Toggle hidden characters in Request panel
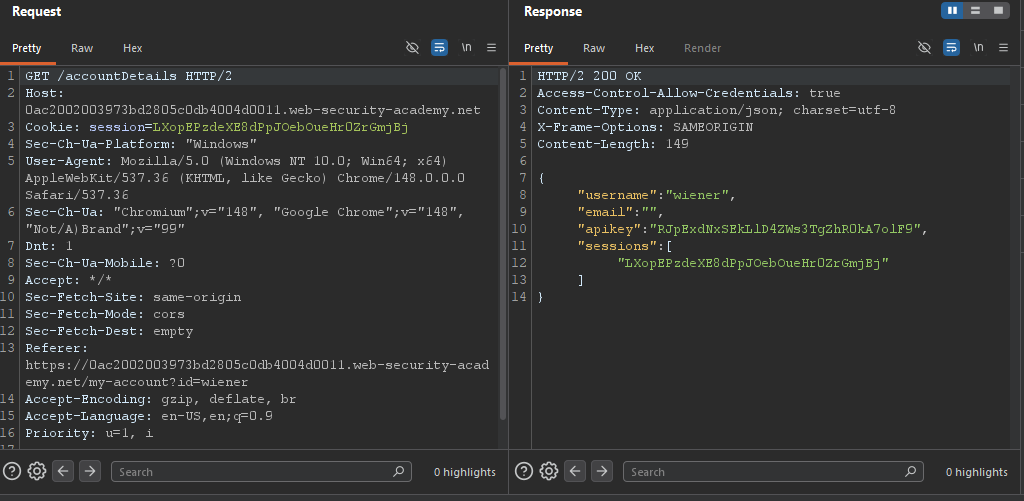Viewport: 1024px width, 501px height. pos(412,48)
